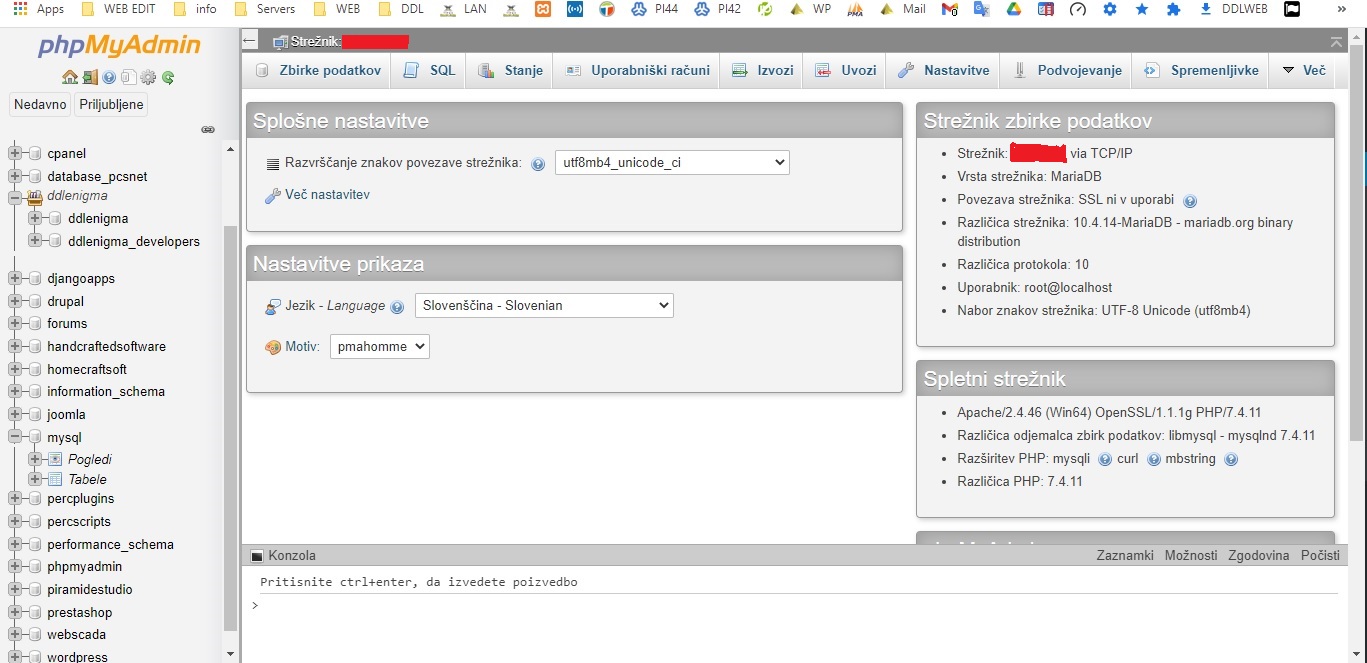Image resolution: width=1367 pixels, height=663 pixels.
Task: Open the server collation utf8mb4_unicode_ci dropdown
Action: [x=672, y=163]
